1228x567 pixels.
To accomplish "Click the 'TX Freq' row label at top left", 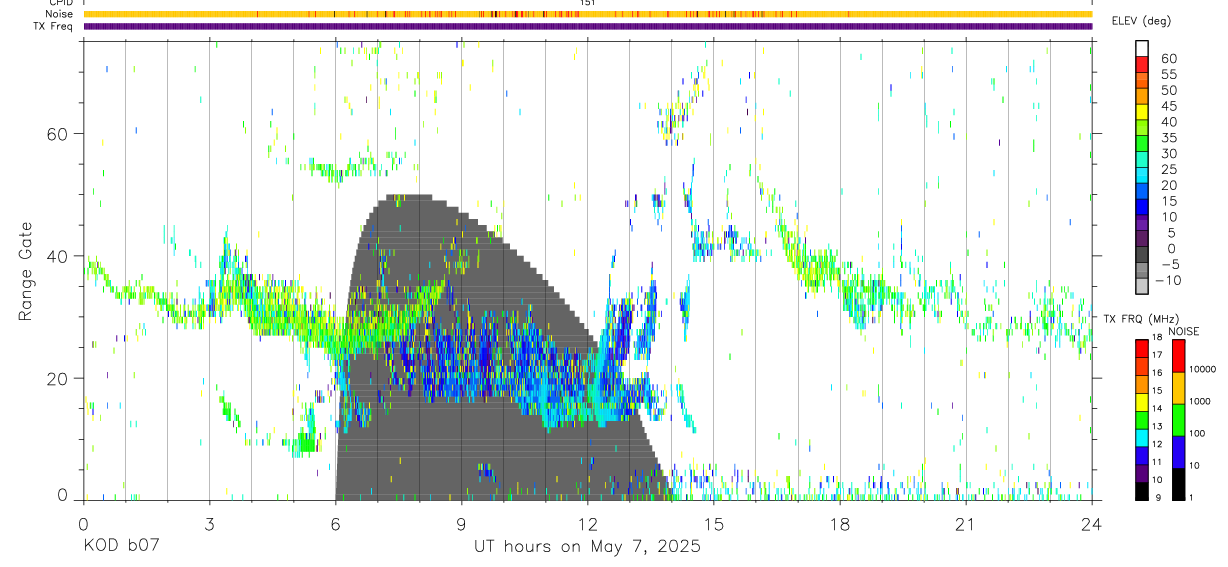I will coord(54,26).
